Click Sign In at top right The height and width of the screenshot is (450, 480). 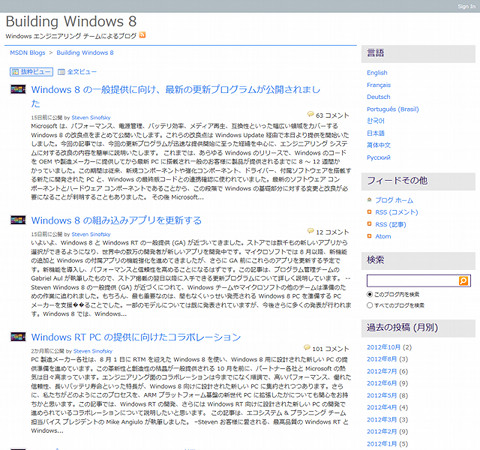coord(467,6)
